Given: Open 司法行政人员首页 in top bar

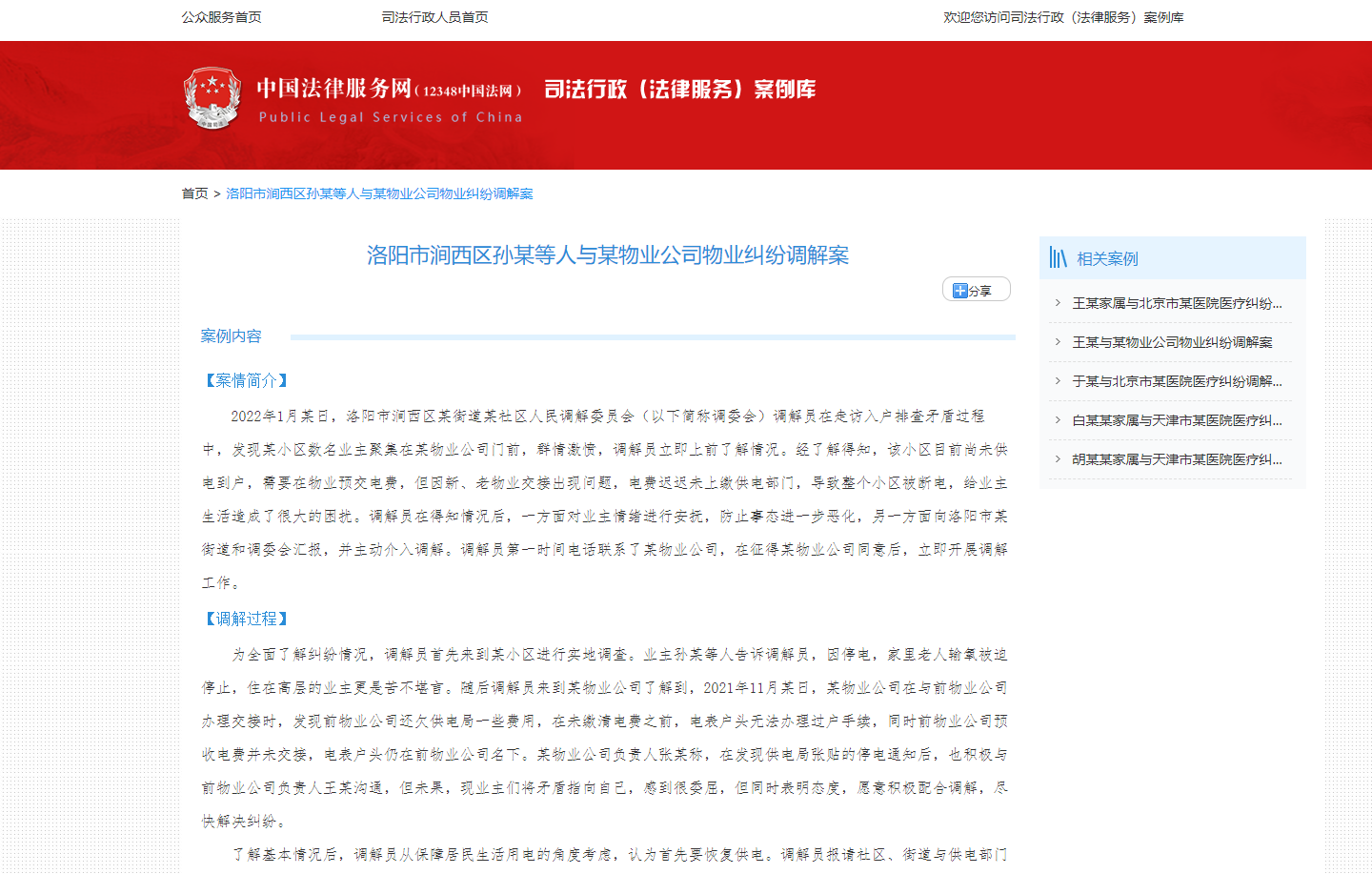Looking at the screenshot, I should 434,17.
